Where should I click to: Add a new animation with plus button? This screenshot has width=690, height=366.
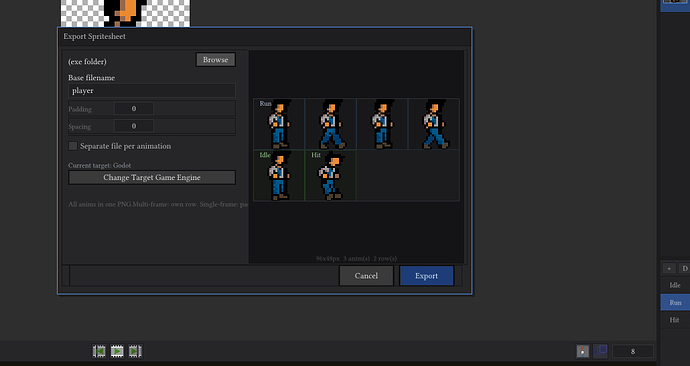tap(669, 268)
